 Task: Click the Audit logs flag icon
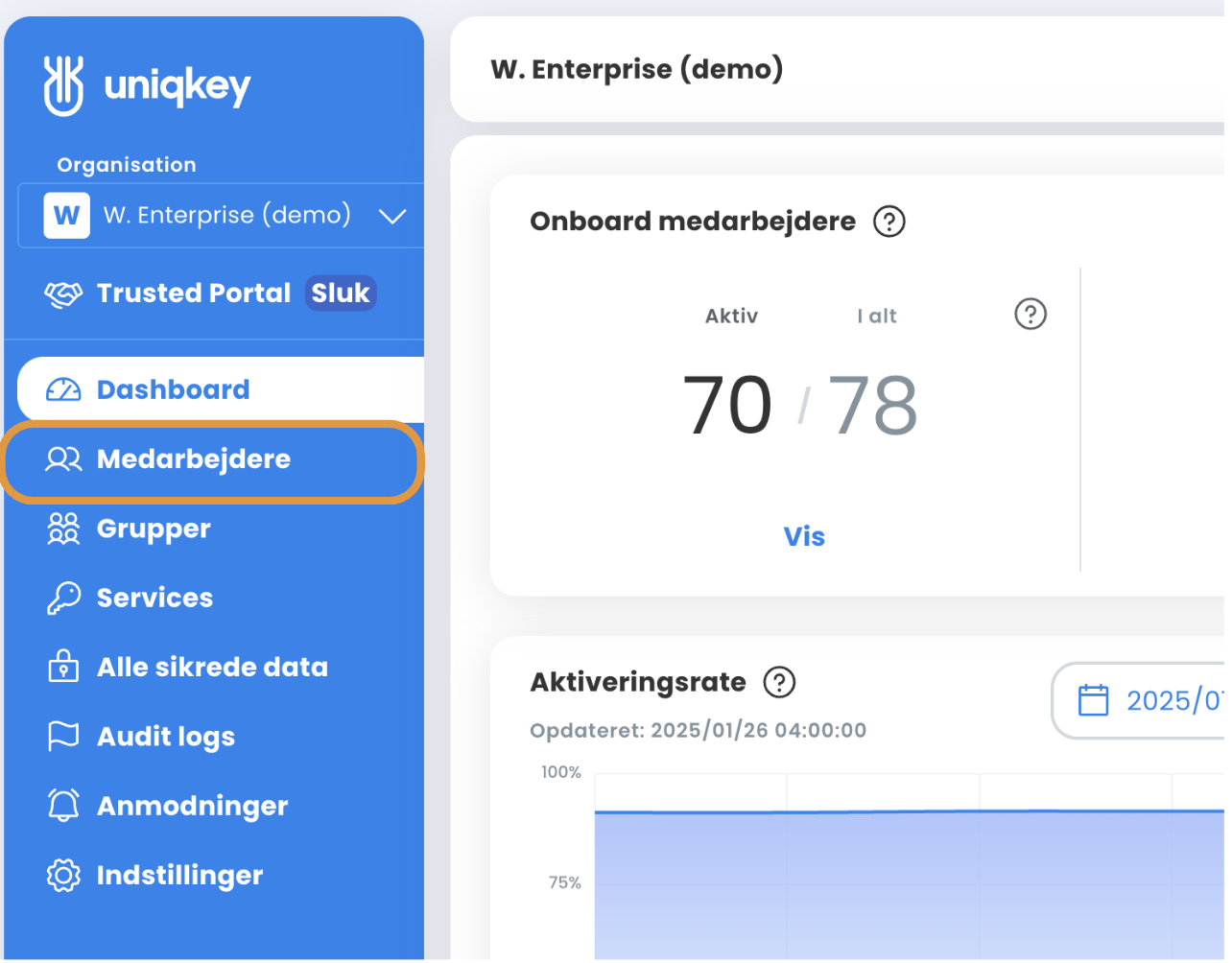click(63, 736)
